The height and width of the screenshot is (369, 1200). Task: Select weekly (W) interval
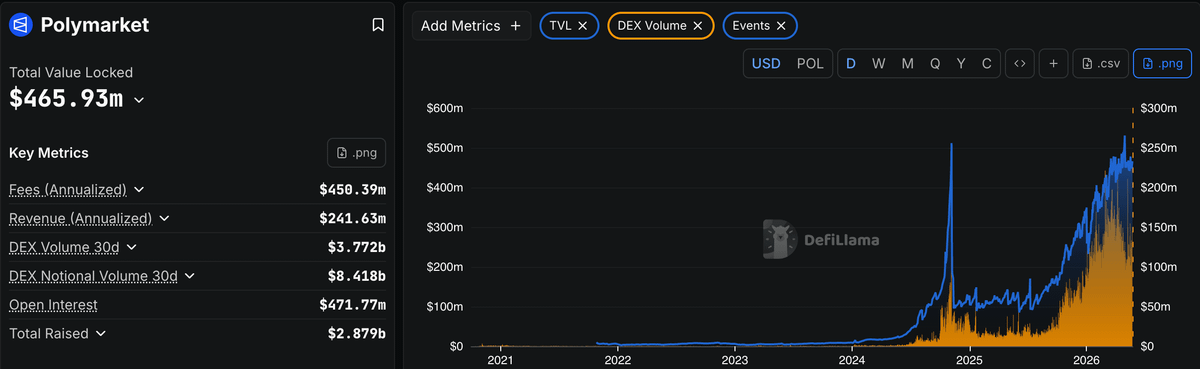coord(878,64)
